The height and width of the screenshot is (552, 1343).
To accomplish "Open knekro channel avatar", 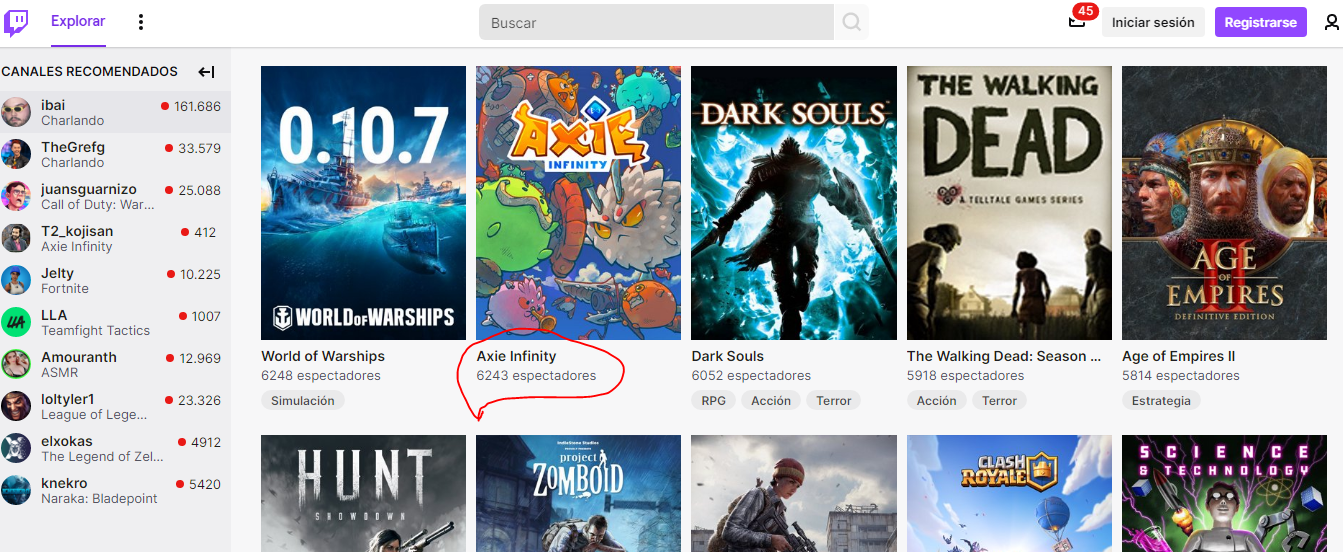I will coord(16,490).
